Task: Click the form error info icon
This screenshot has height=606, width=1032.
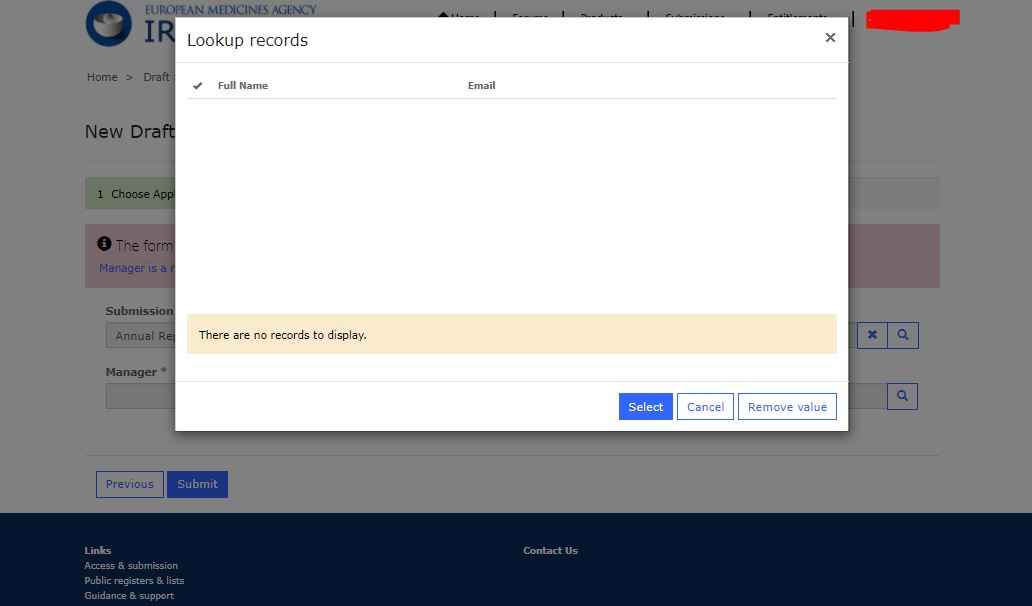Action: [x=104, y=244]
